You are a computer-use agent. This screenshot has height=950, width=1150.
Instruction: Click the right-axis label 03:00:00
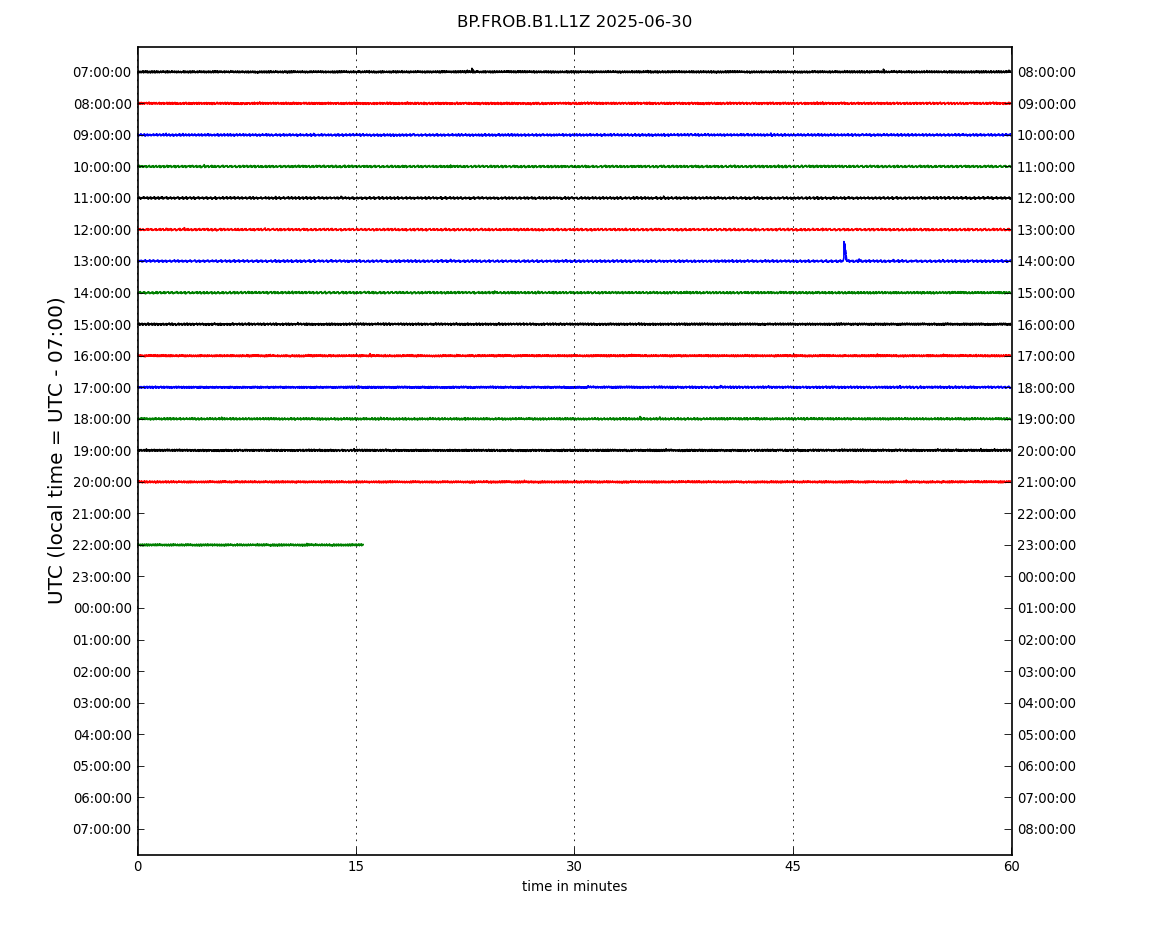coord(1047,672)
